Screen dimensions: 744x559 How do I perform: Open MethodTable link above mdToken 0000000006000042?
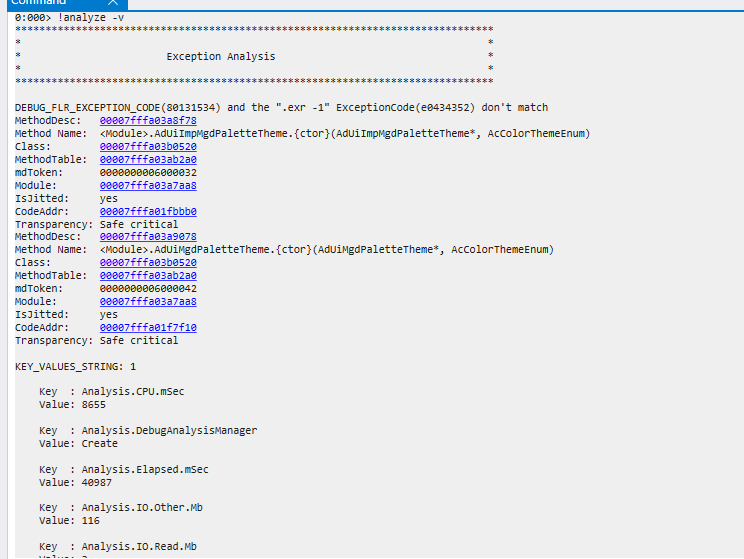(148, 275)
